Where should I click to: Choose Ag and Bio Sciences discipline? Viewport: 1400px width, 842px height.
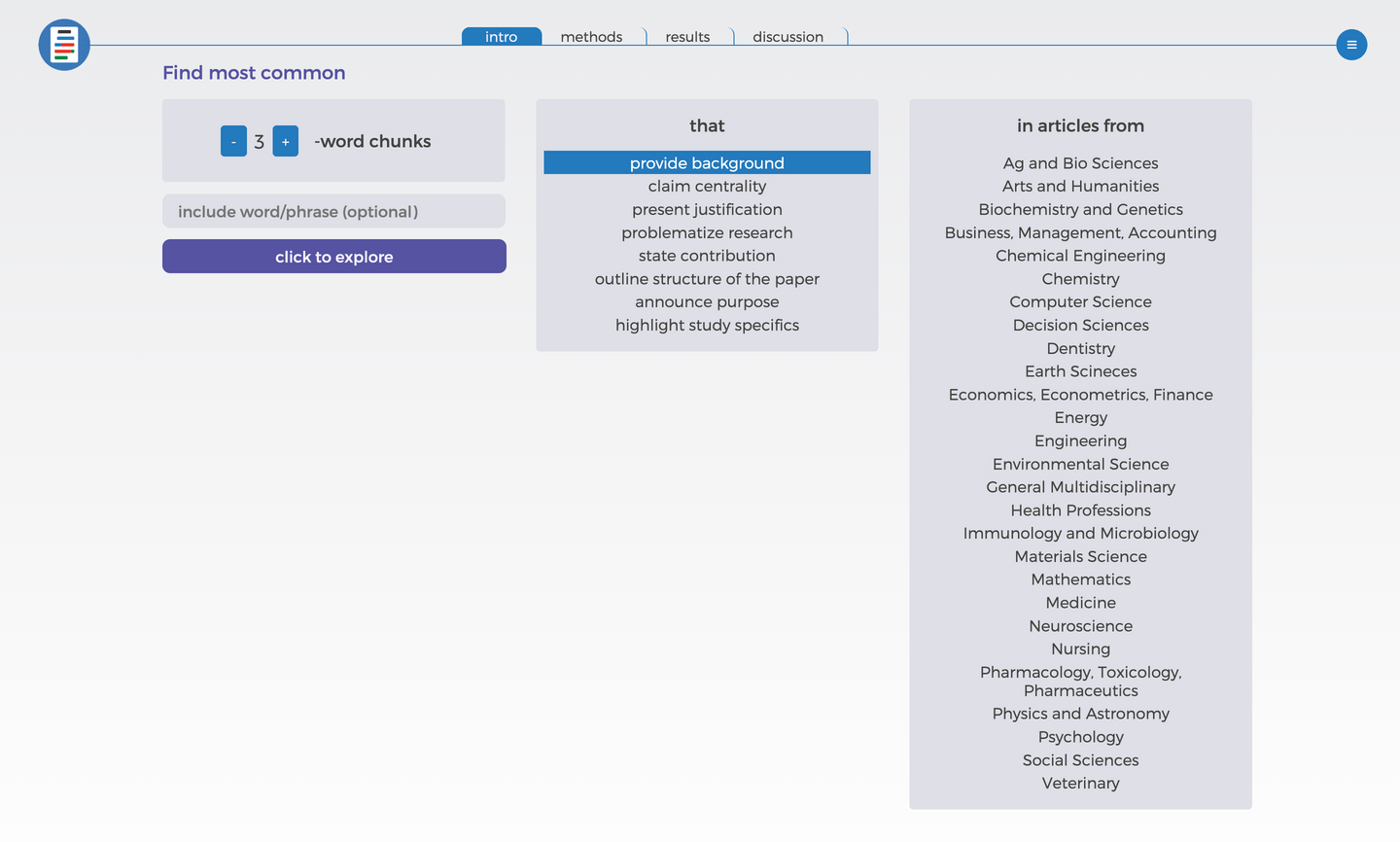[1080, 163]
